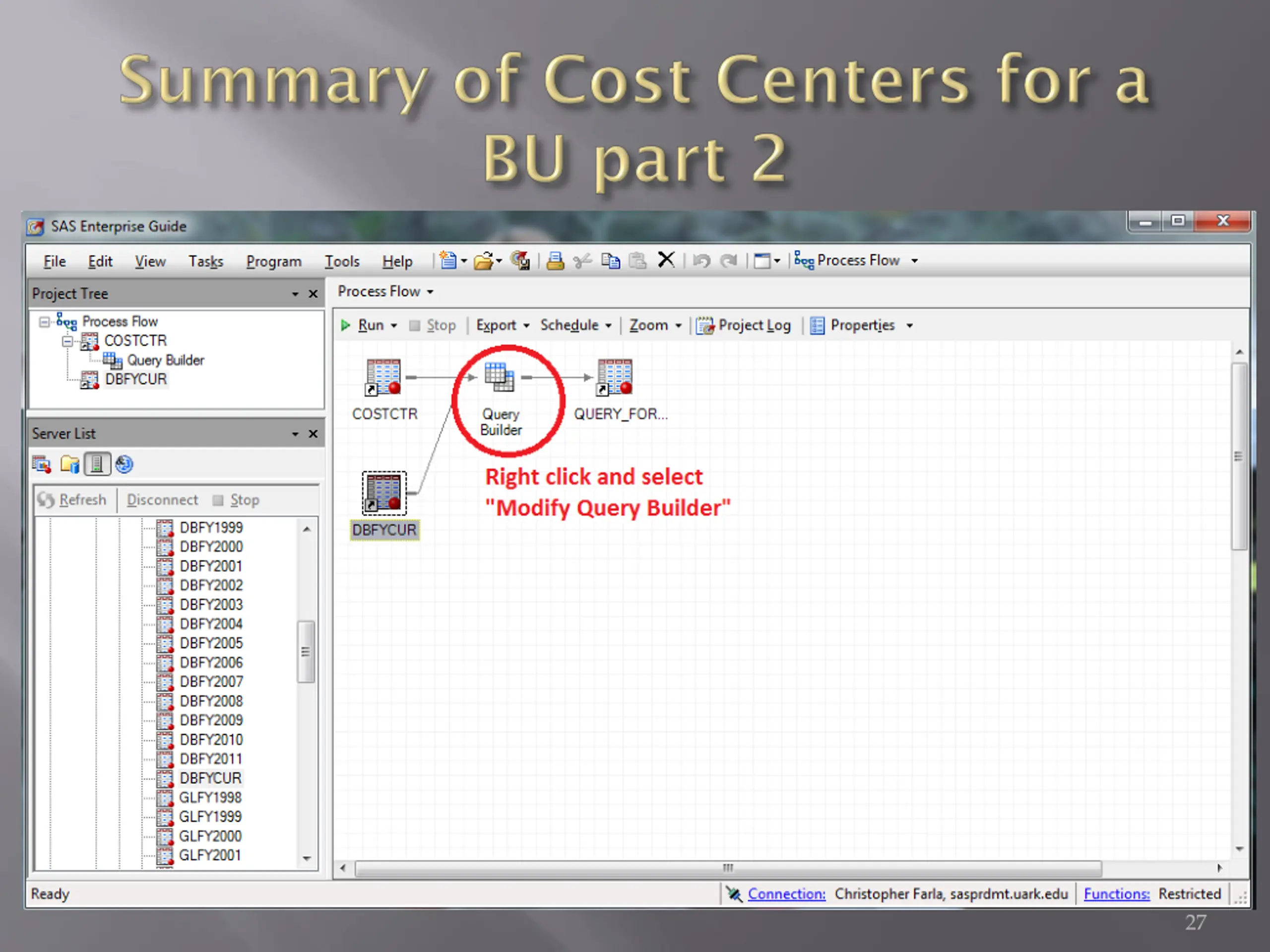Click the Connection plug icon in status bar
Screen dimensions: 1270x952
click(734, 894)
